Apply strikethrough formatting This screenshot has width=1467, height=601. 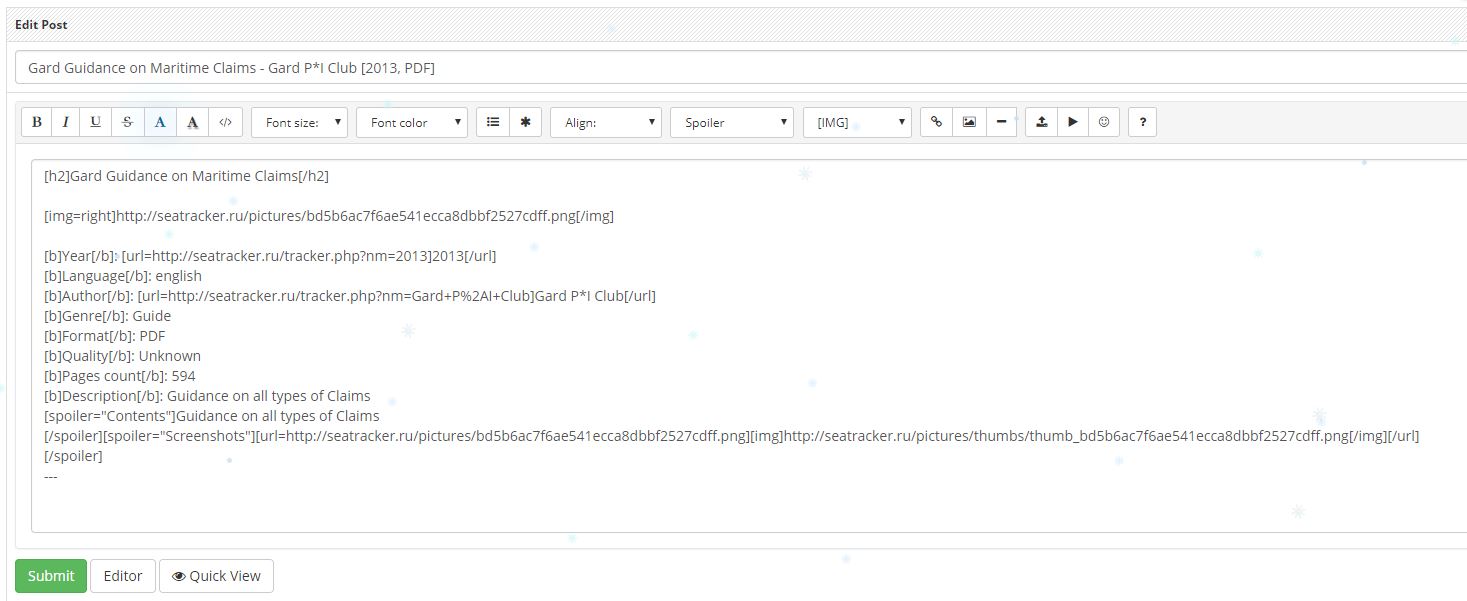point(127,122)
